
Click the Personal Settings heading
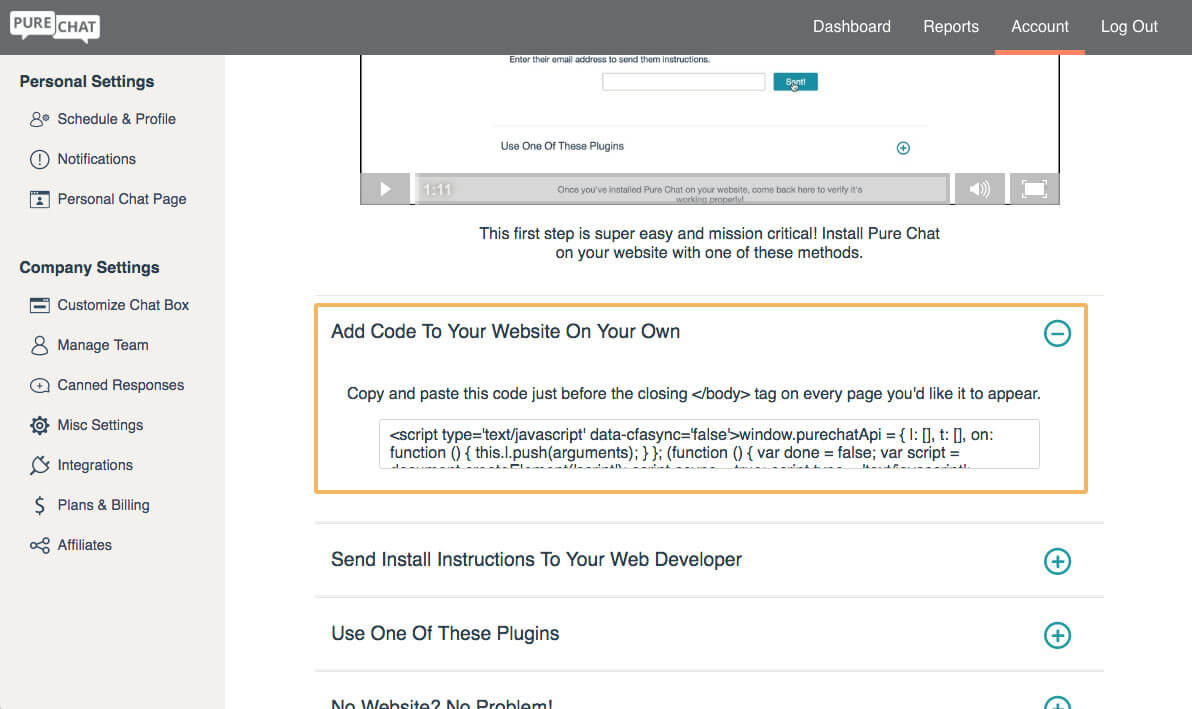[87, 81]
